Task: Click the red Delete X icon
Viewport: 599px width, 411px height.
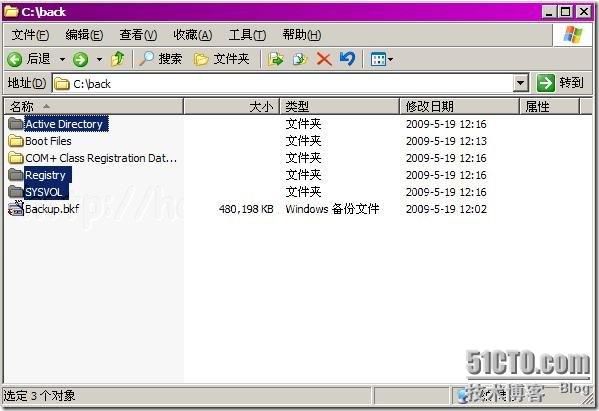Action: (x=324, y=59)
